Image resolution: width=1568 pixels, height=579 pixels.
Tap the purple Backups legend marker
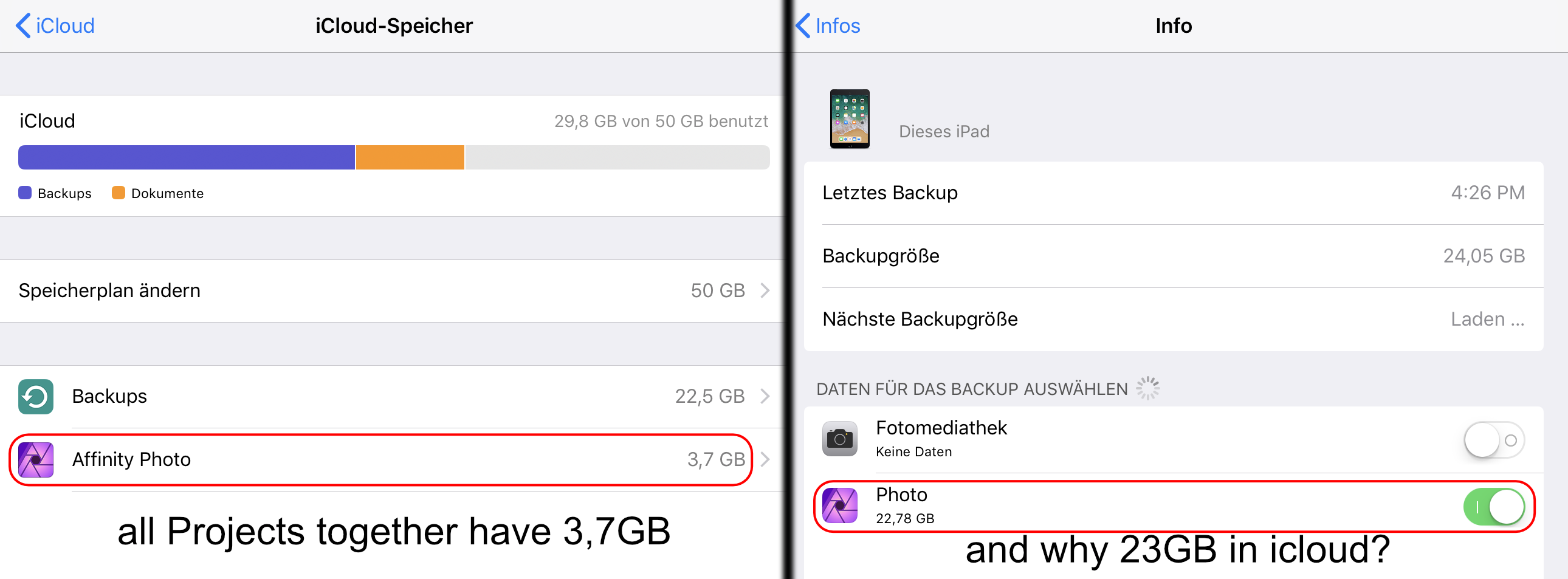point(25,193)
